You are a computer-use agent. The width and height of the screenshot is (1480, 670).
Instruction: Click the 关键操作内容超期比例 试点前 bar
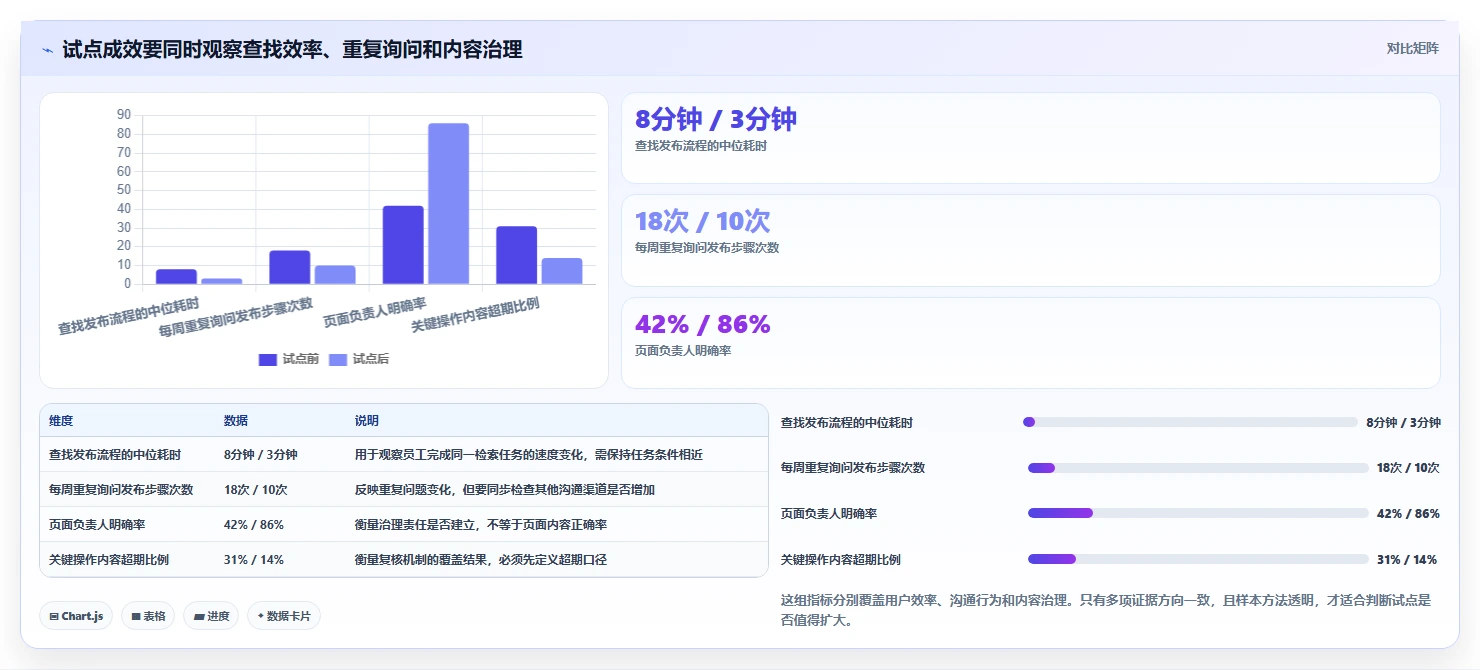pos(517,255)
